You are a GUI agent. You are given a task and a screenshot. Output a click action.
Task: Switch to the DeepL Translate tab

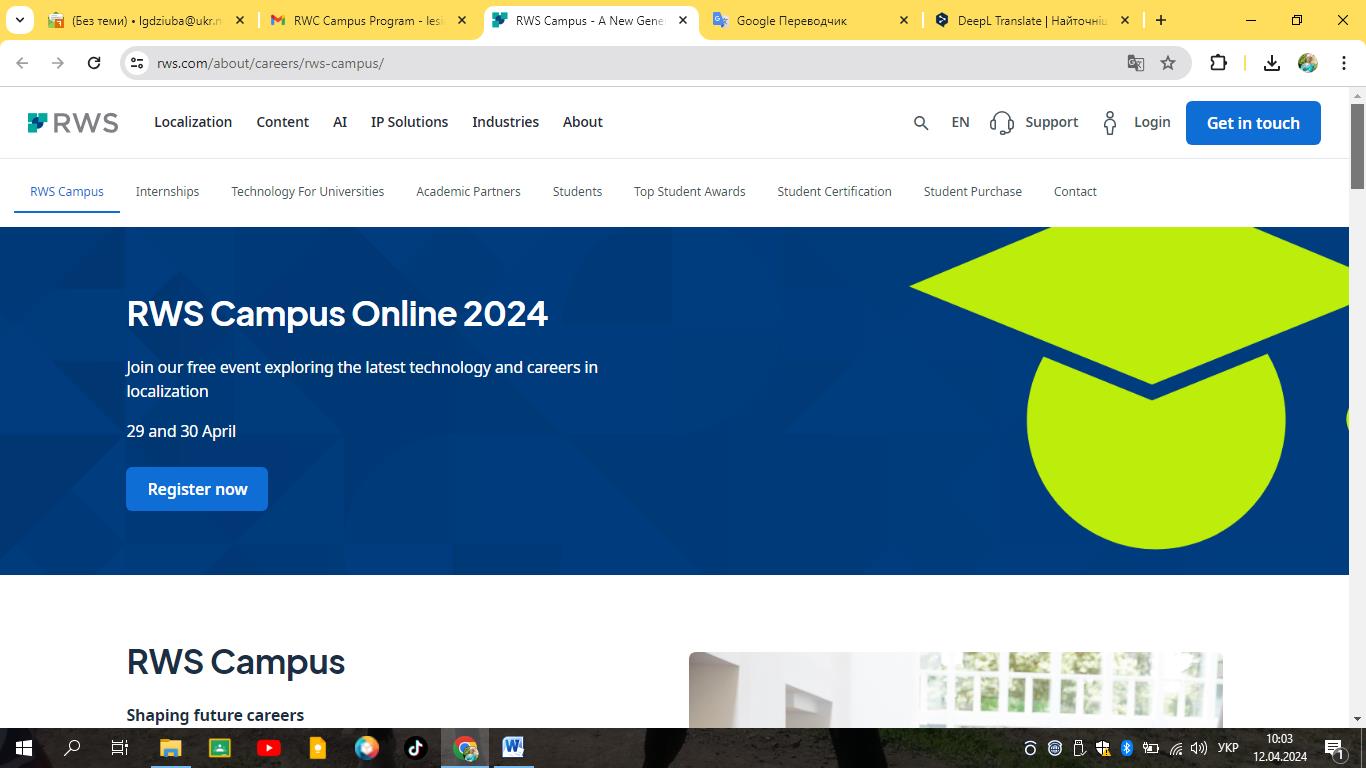point(1030,20)
